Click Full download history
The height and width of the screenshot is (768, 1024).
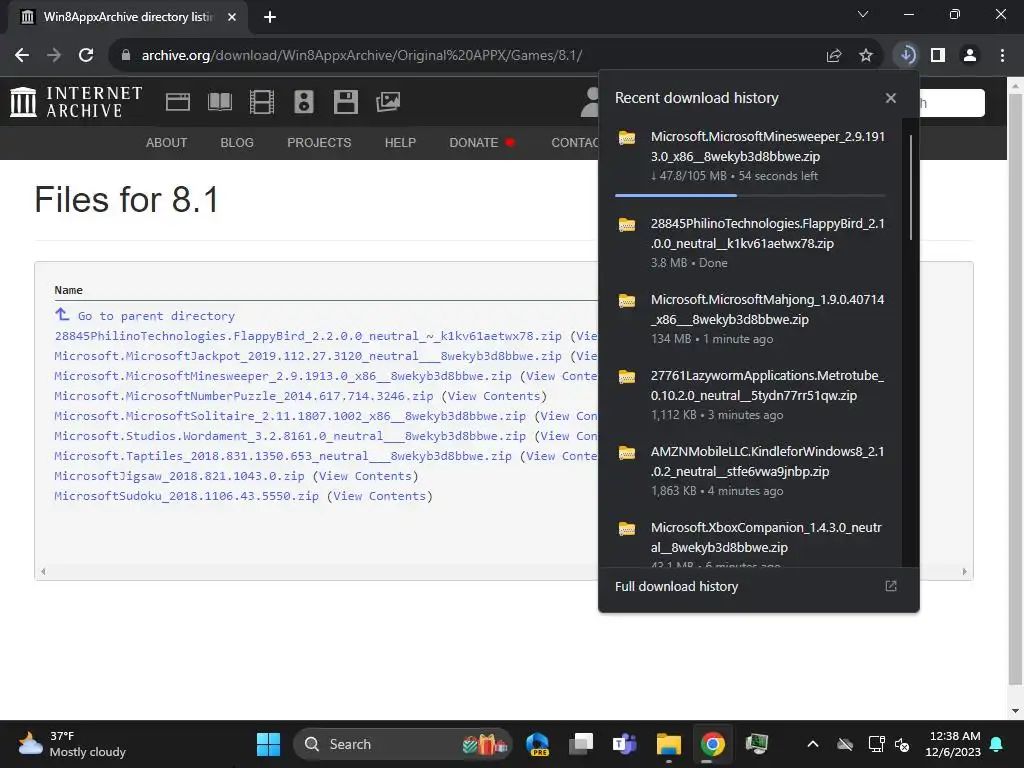[x=676, y=586]
